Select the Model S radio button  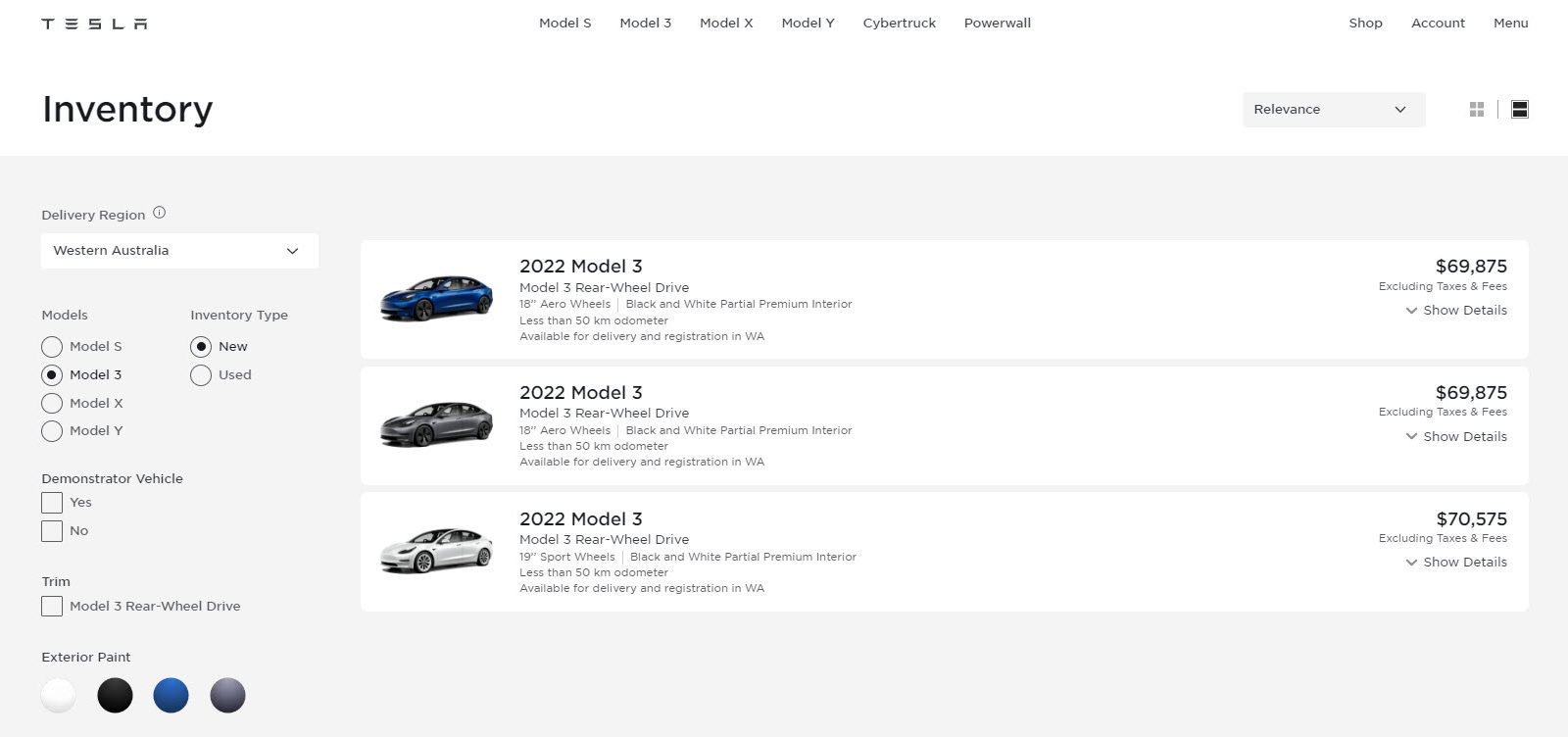click(52, 347)
